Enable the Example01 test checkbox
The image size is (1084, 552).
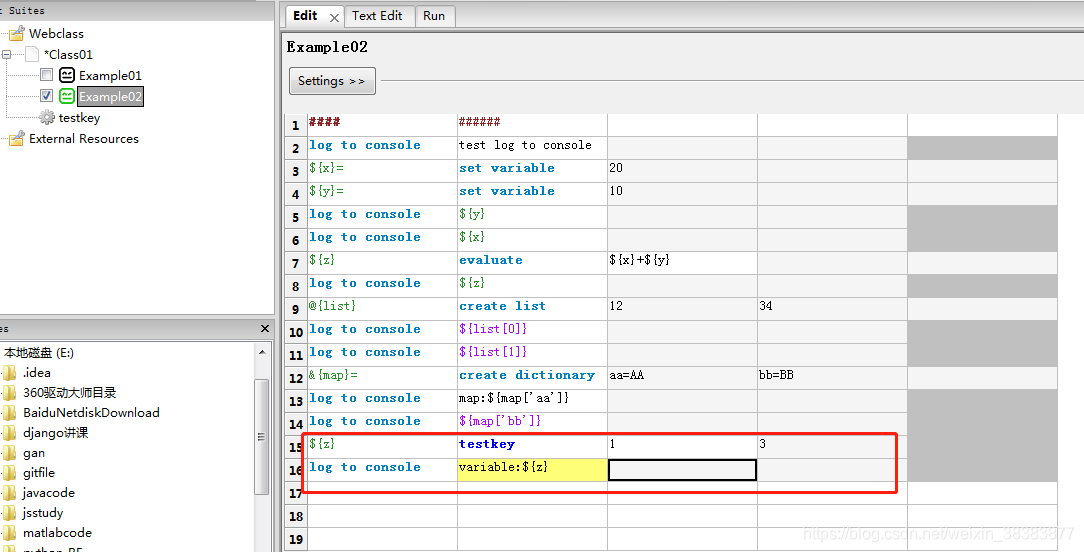pyautogui.click(x=46, y=75)
